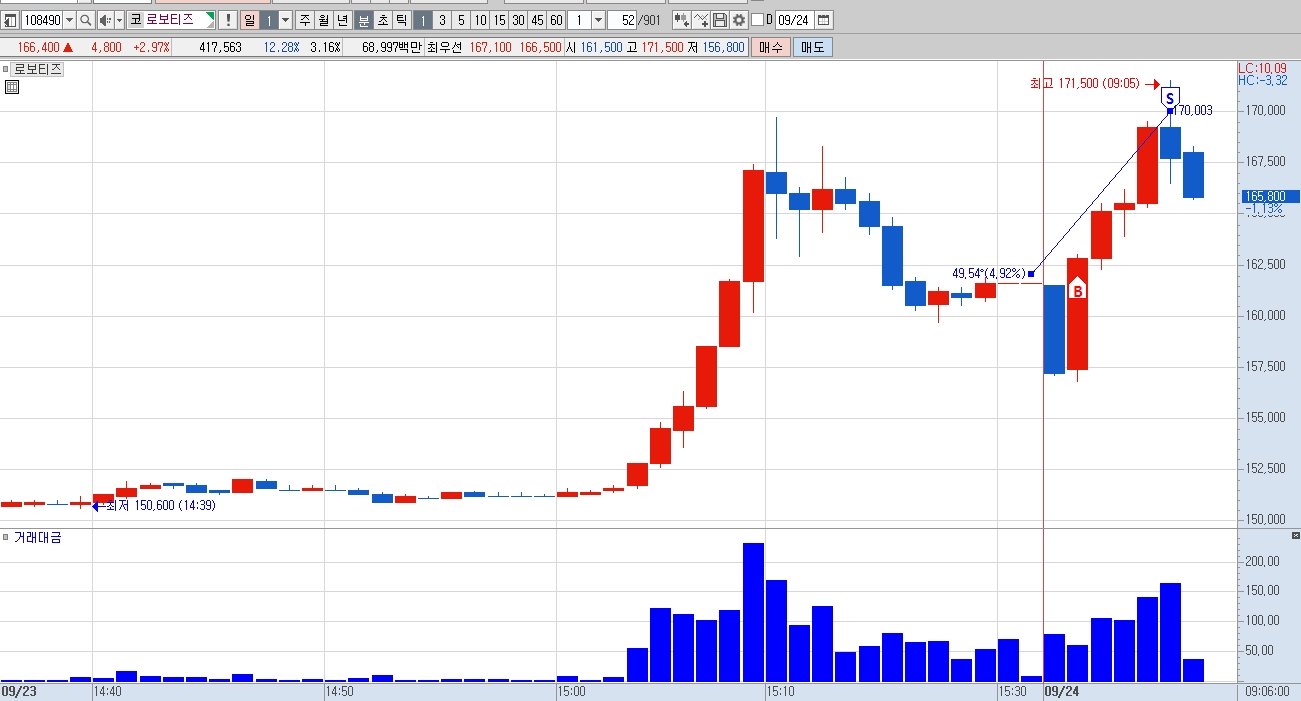Screen dimensions: 1301x701
Task: Click the 매수 buy button
Action: coord(771,47)
